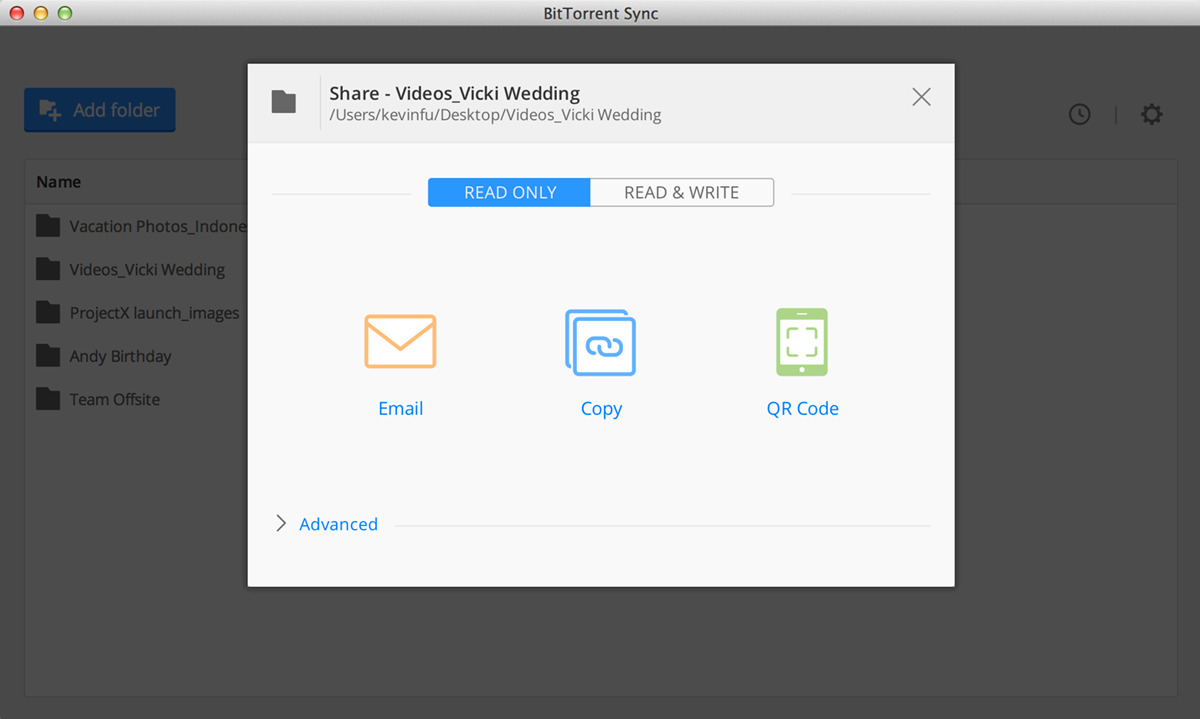Sort folders by the Name column
The width and height of the screenshot is (1200, 719).
[x=58, y=182]
